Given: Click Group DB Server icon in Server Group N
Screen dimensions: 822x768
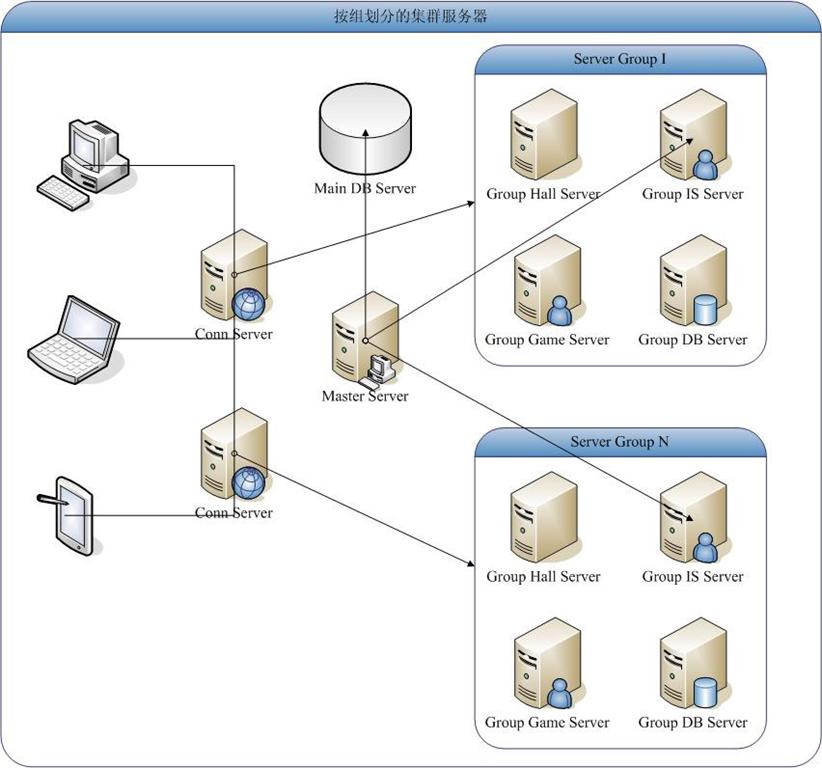Looking at the screenshot, I should point(694,663).
